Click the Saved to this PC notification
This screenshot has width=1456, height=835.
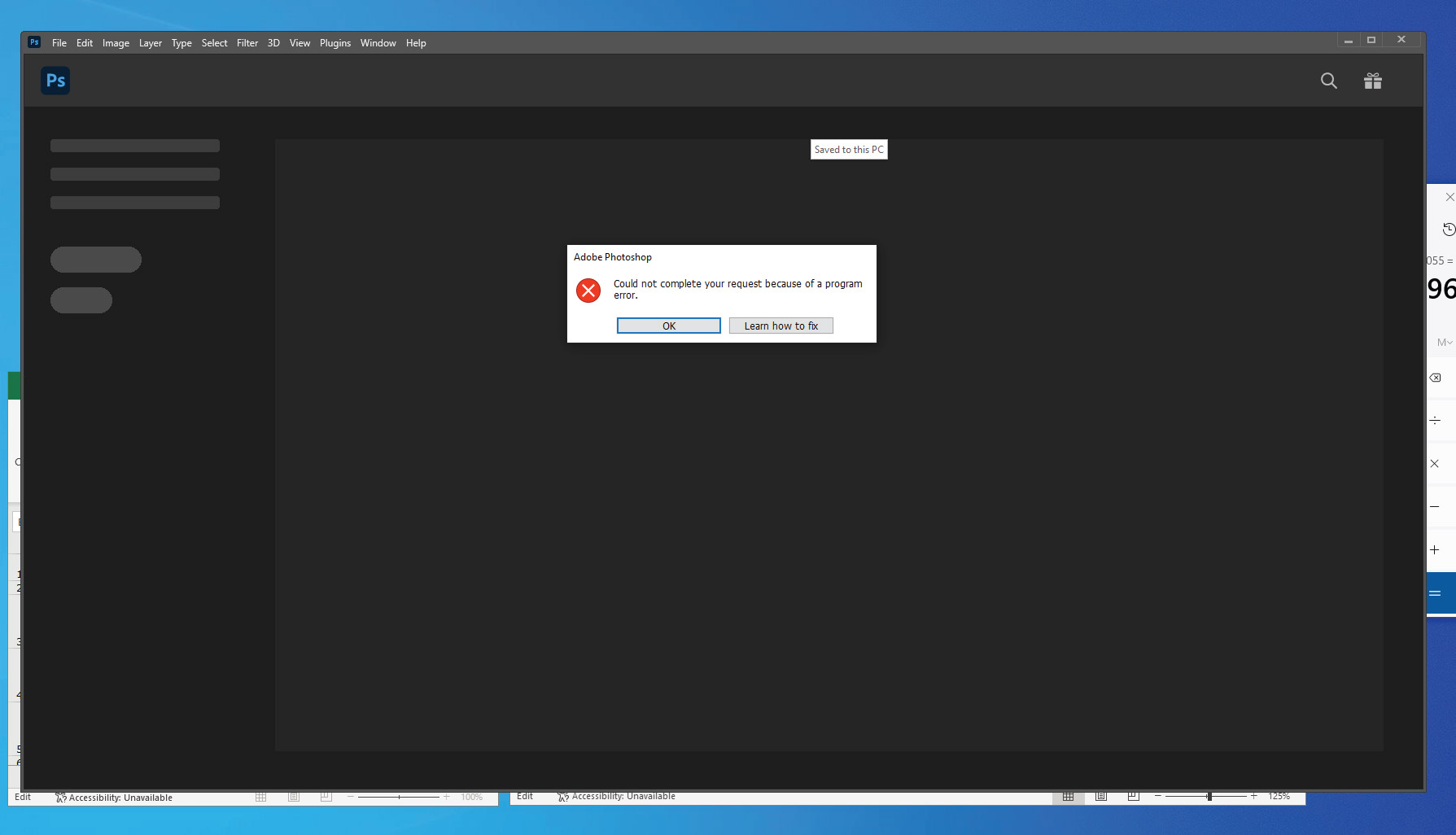point(849,149)
